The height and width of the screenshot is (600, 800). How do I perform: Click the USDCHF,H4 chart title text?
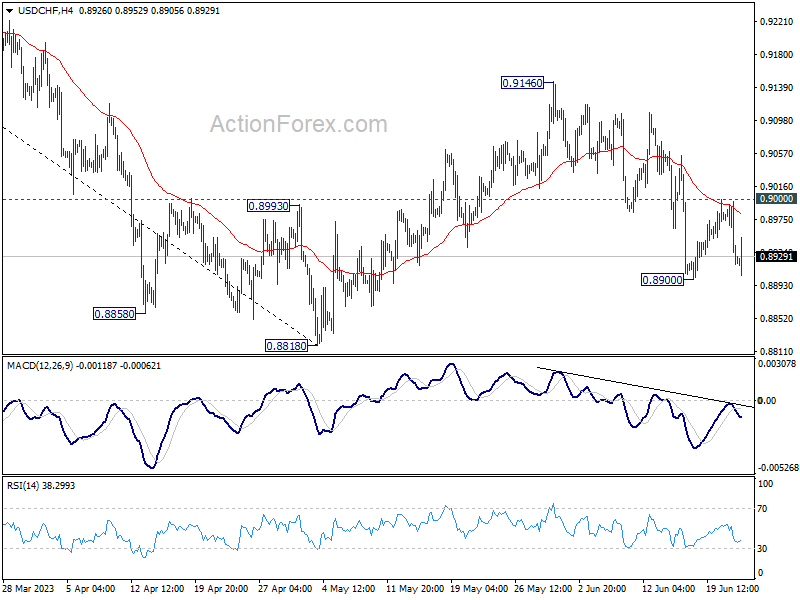point(45,11)
